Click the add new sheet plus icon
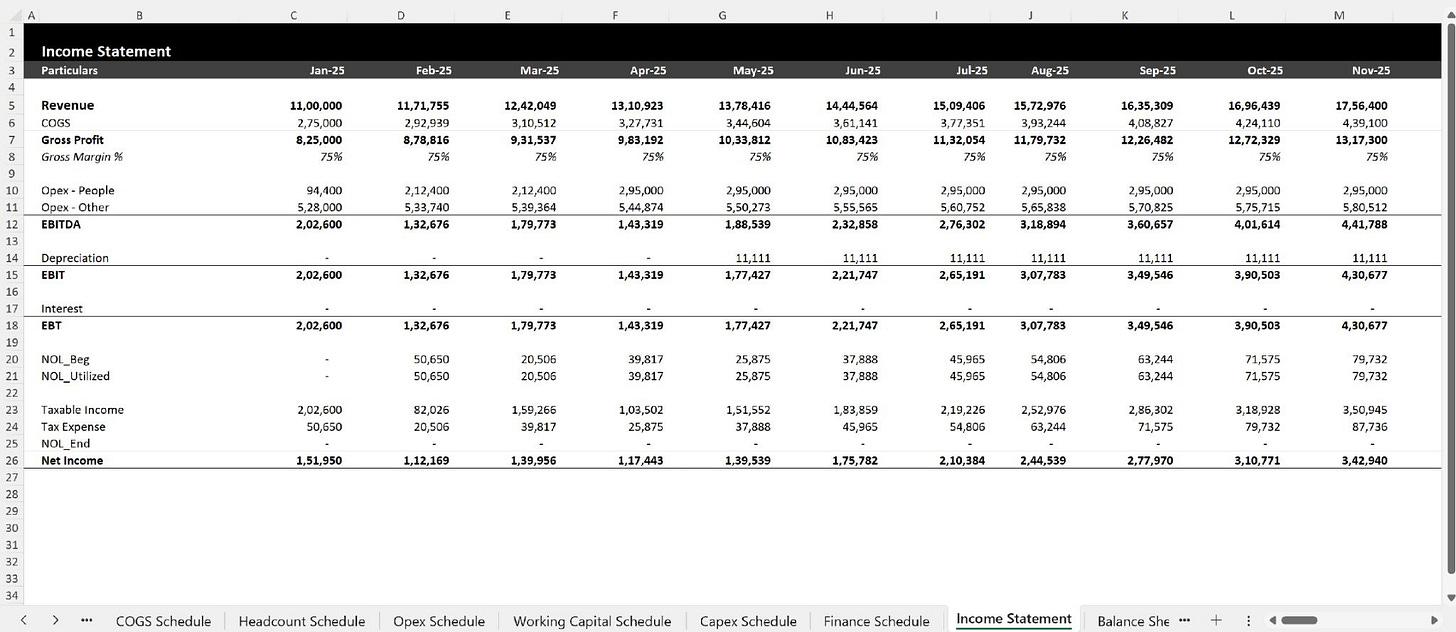1456x632 pixels. click(1213, 621)
